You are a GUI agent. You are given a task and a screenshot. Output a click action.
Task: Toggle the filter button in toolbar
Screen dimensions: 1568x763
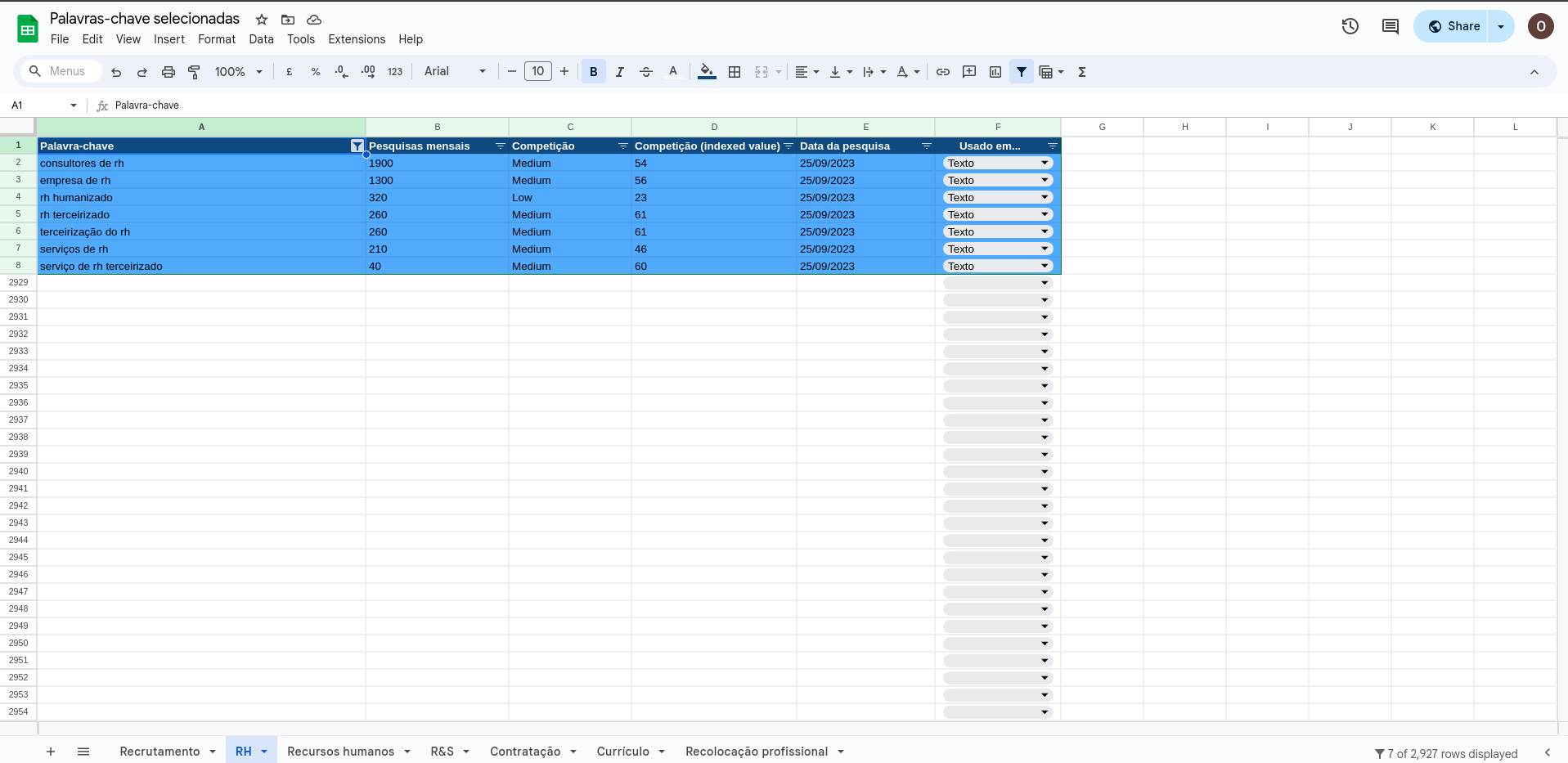pyautogui.click(x=1022, y=72)
